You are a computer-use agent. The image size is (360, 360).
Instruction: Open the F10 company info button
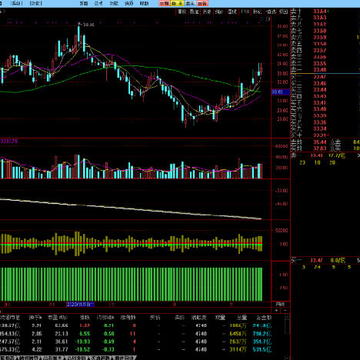245,12
